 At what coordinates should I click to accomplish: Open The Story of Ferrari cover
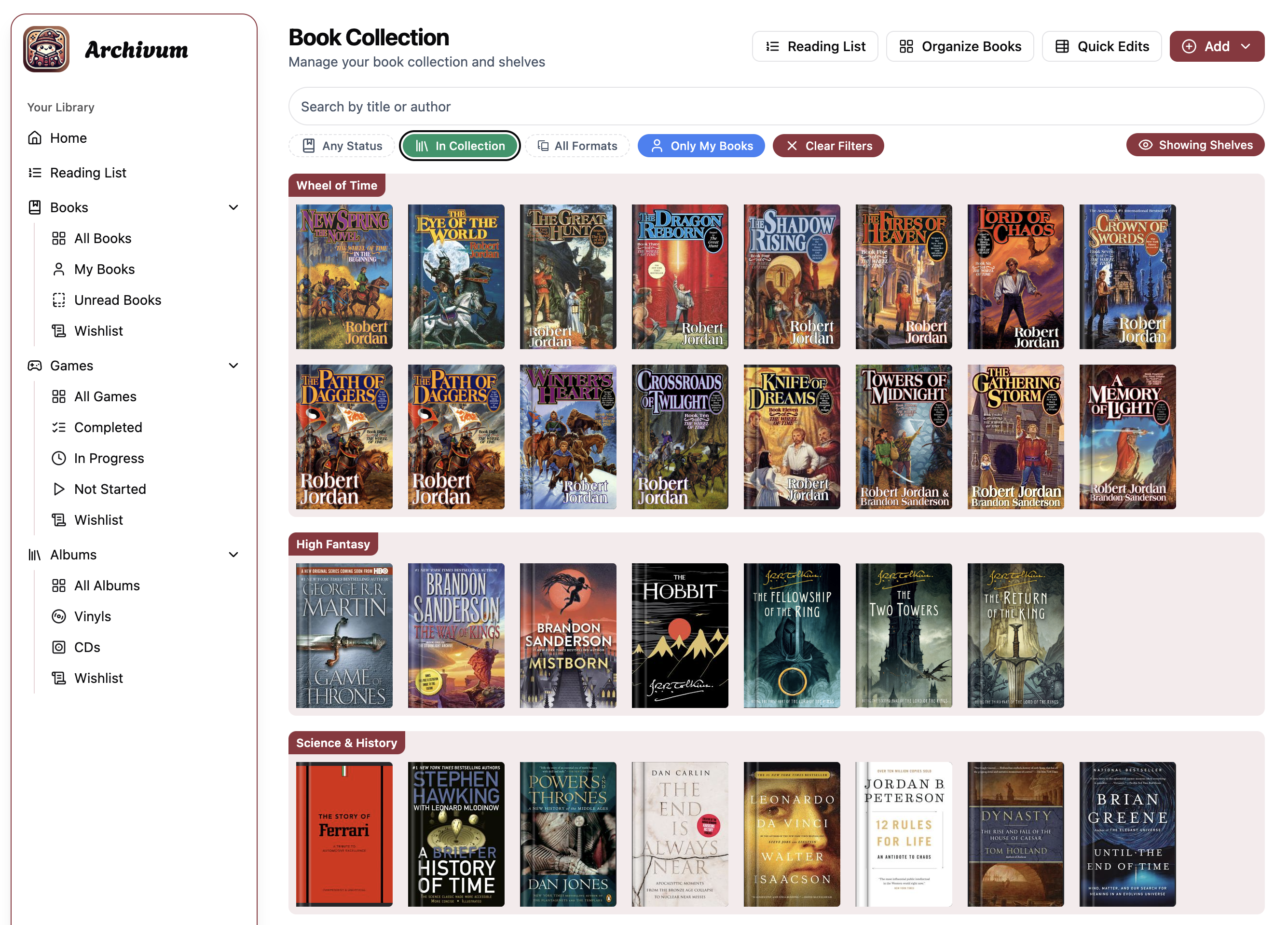(x=344, y=835)
